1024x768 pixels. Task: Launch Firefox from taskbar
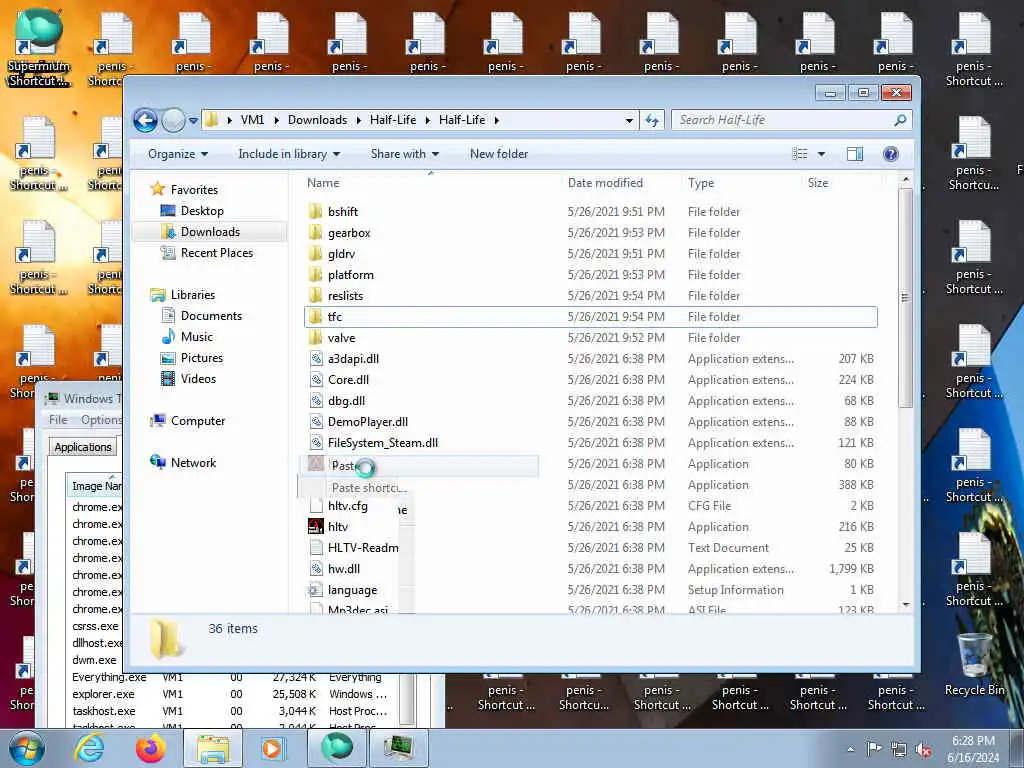click(151, 748)
